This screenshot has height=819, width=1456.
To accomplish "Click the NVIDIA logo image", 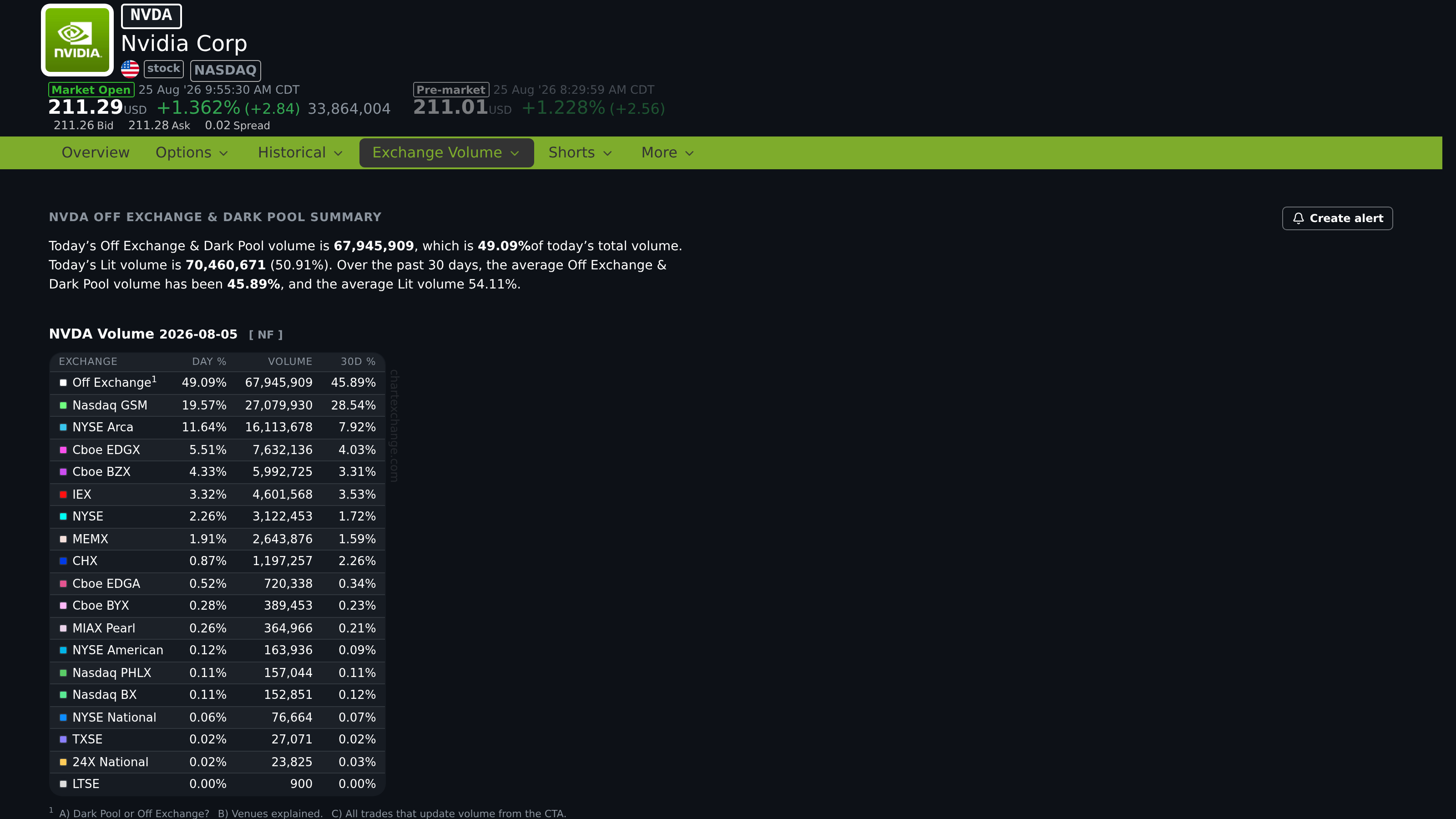I will coord(77,40).
